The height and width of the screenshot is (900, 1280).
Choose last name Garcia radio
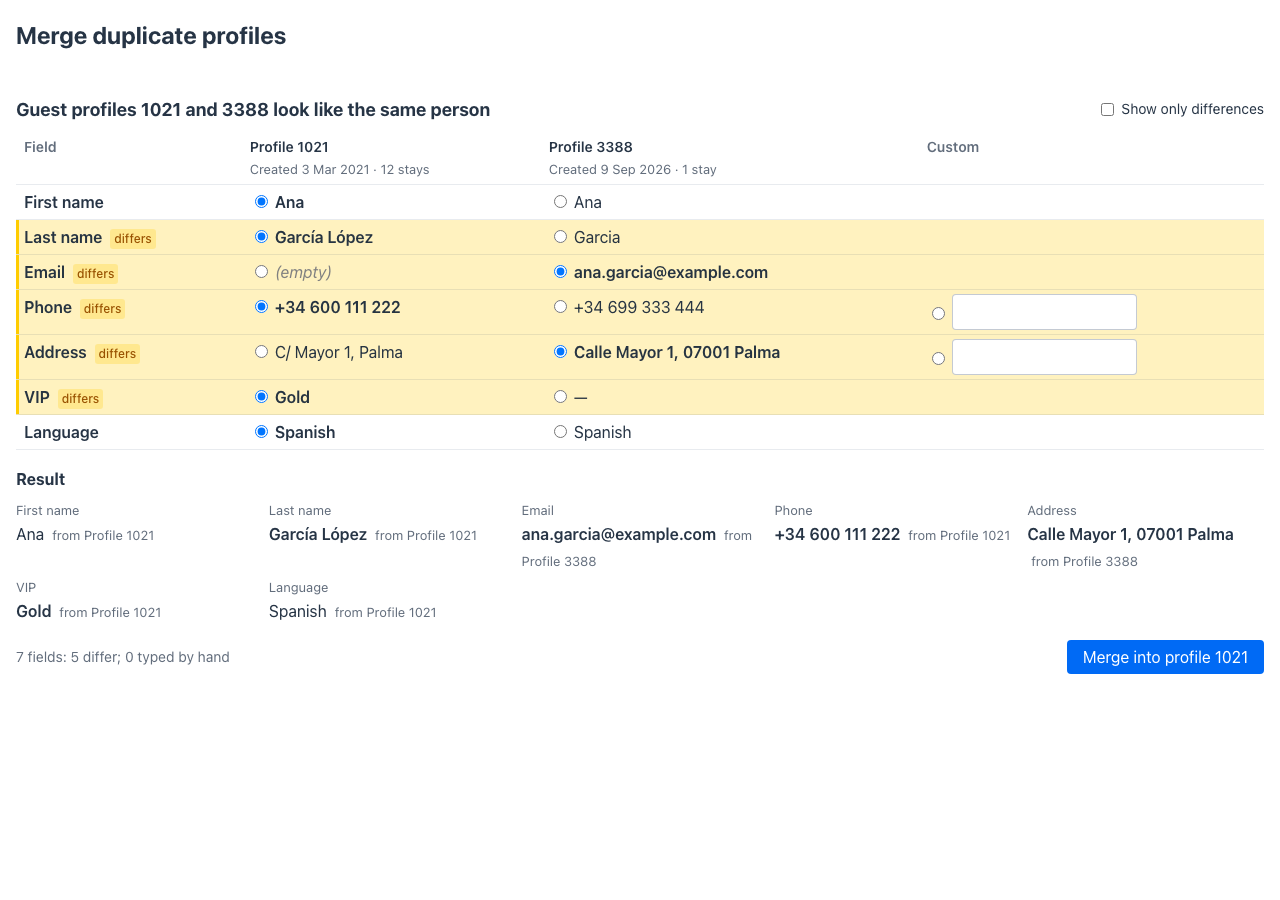560,237
